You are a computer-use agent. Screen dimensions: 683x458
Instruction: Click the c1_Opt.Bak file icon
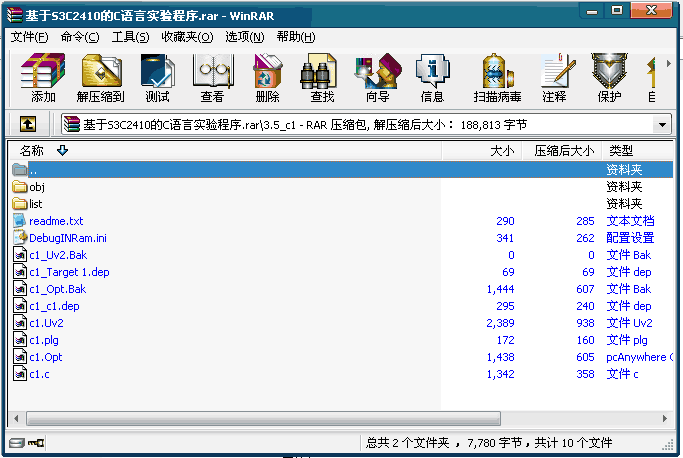(20, 289)
